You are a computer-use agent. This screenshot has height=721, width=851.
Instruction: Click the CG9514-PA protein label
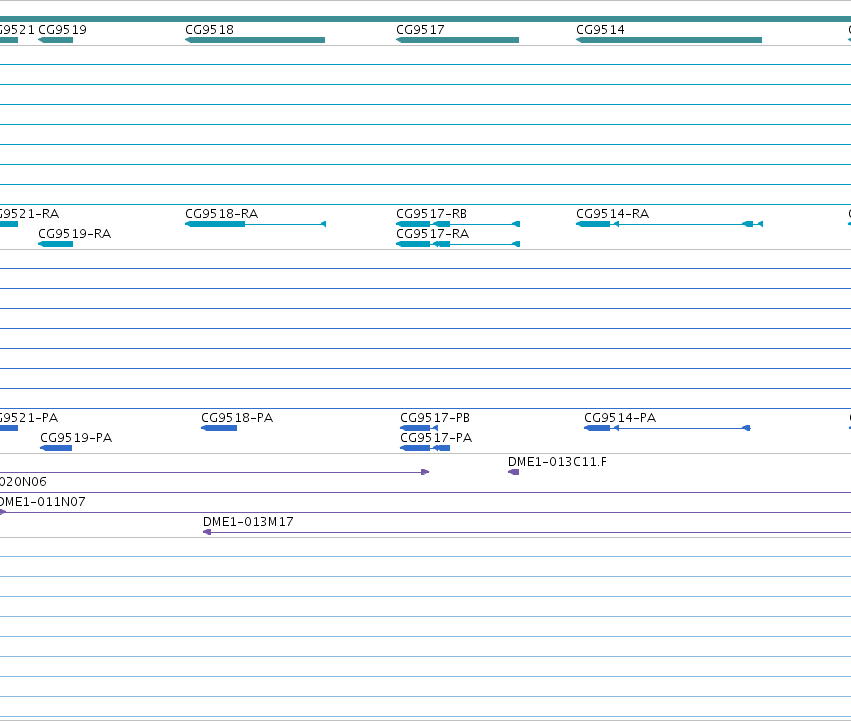point(620,418)
